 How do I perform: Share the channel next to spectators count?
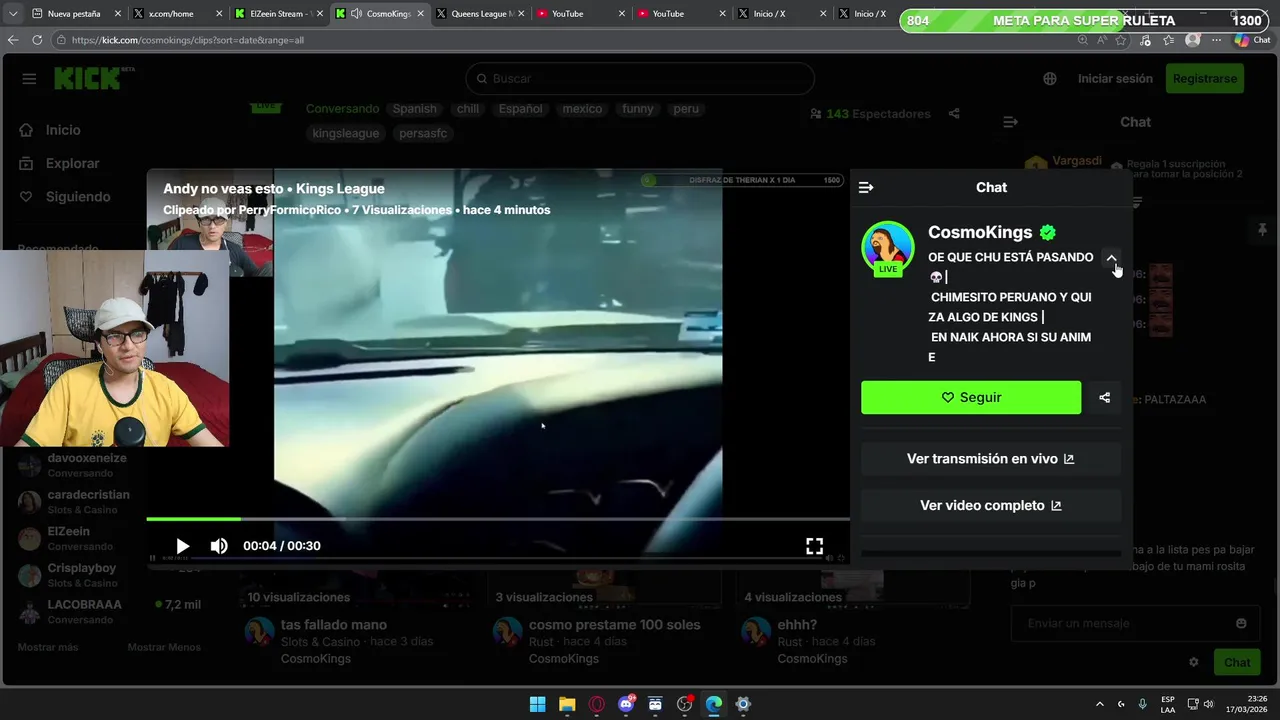click(x=954, y=114)
